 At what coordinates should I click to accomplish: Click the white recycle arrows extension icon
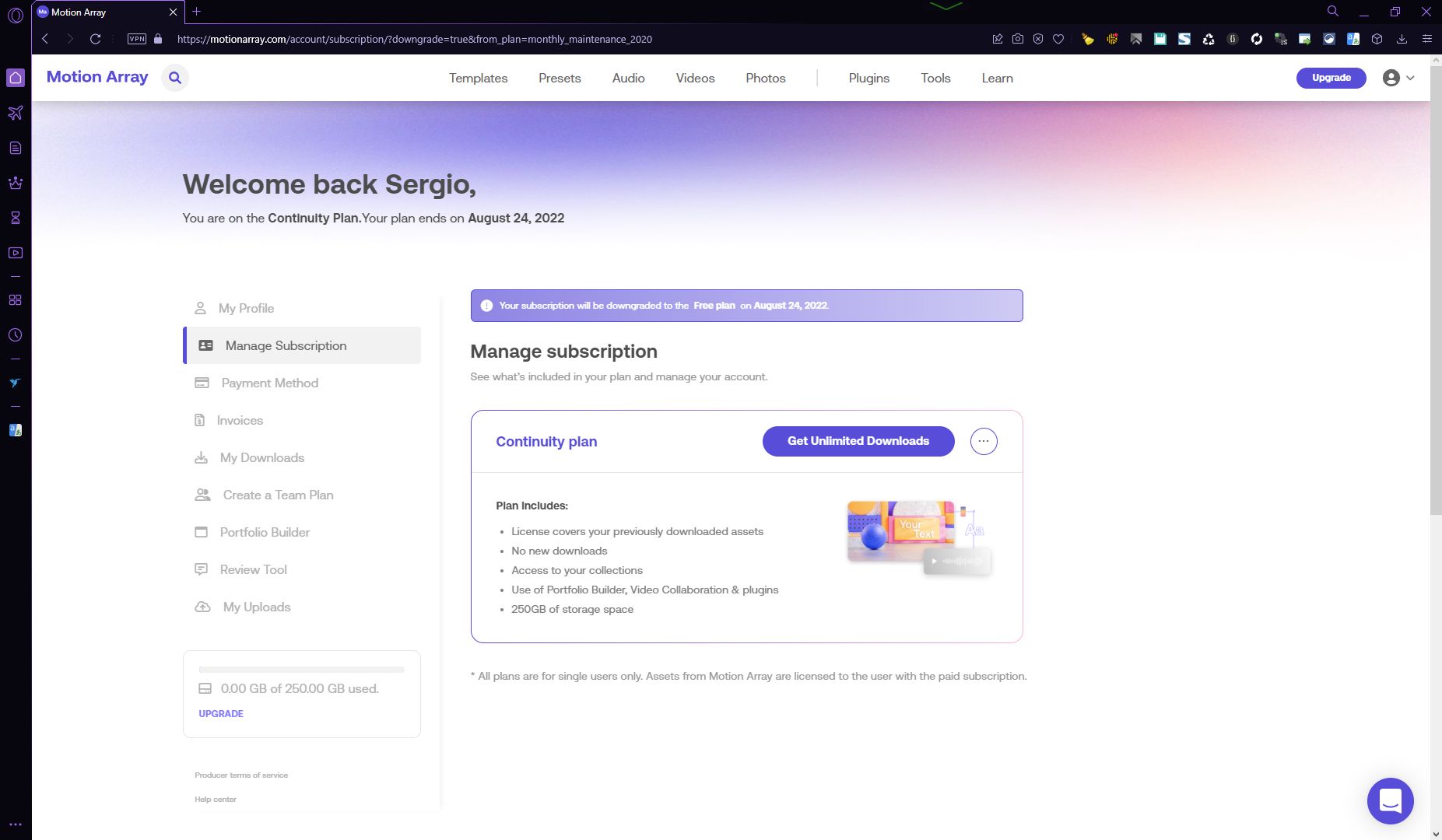[1209, 39]
